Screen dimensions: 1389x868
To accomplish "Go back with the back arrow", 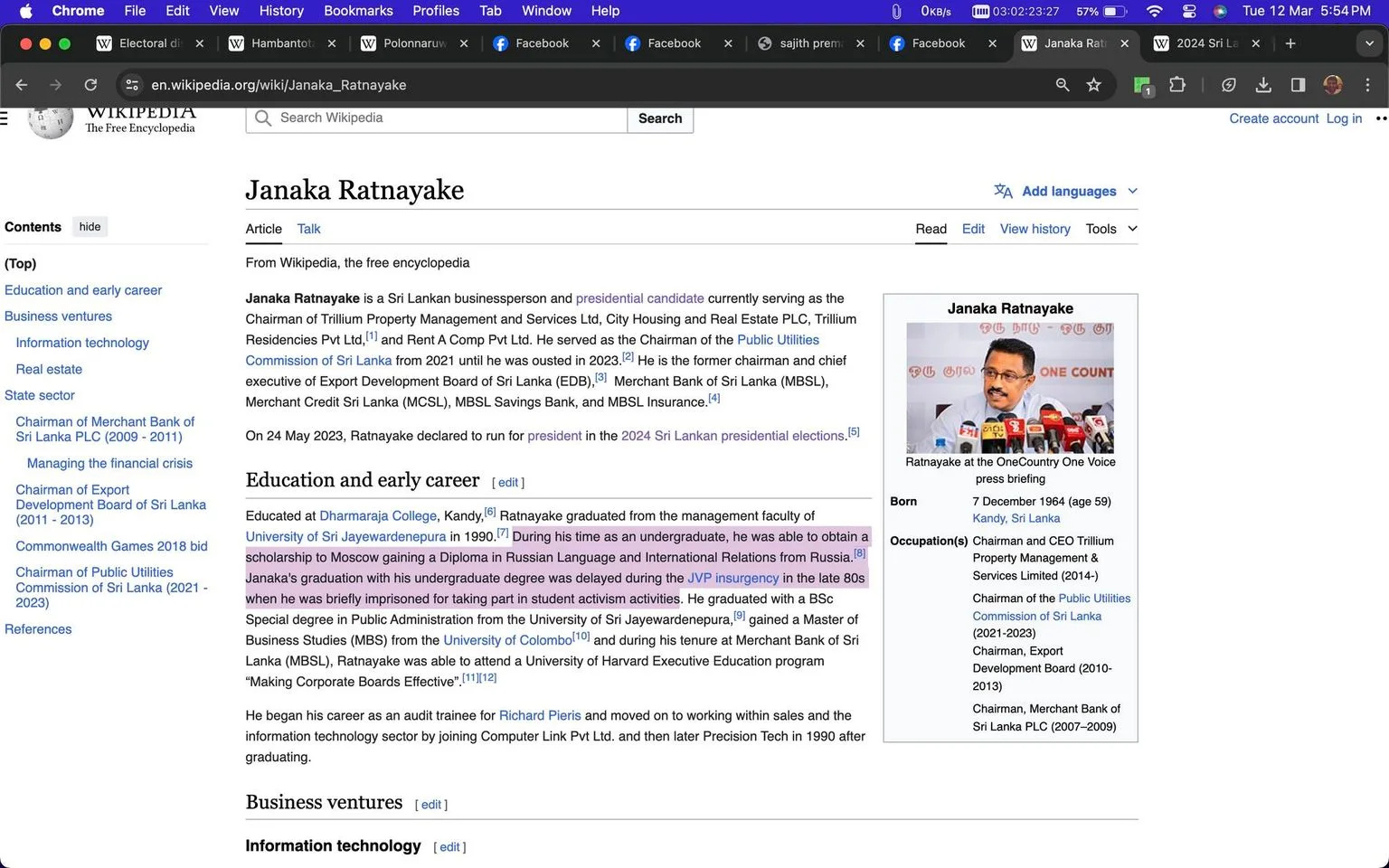I will coord(22,85).
